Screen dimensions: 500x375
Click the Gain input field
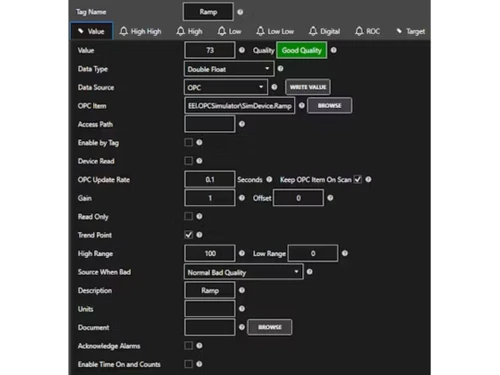click(209, 198)
